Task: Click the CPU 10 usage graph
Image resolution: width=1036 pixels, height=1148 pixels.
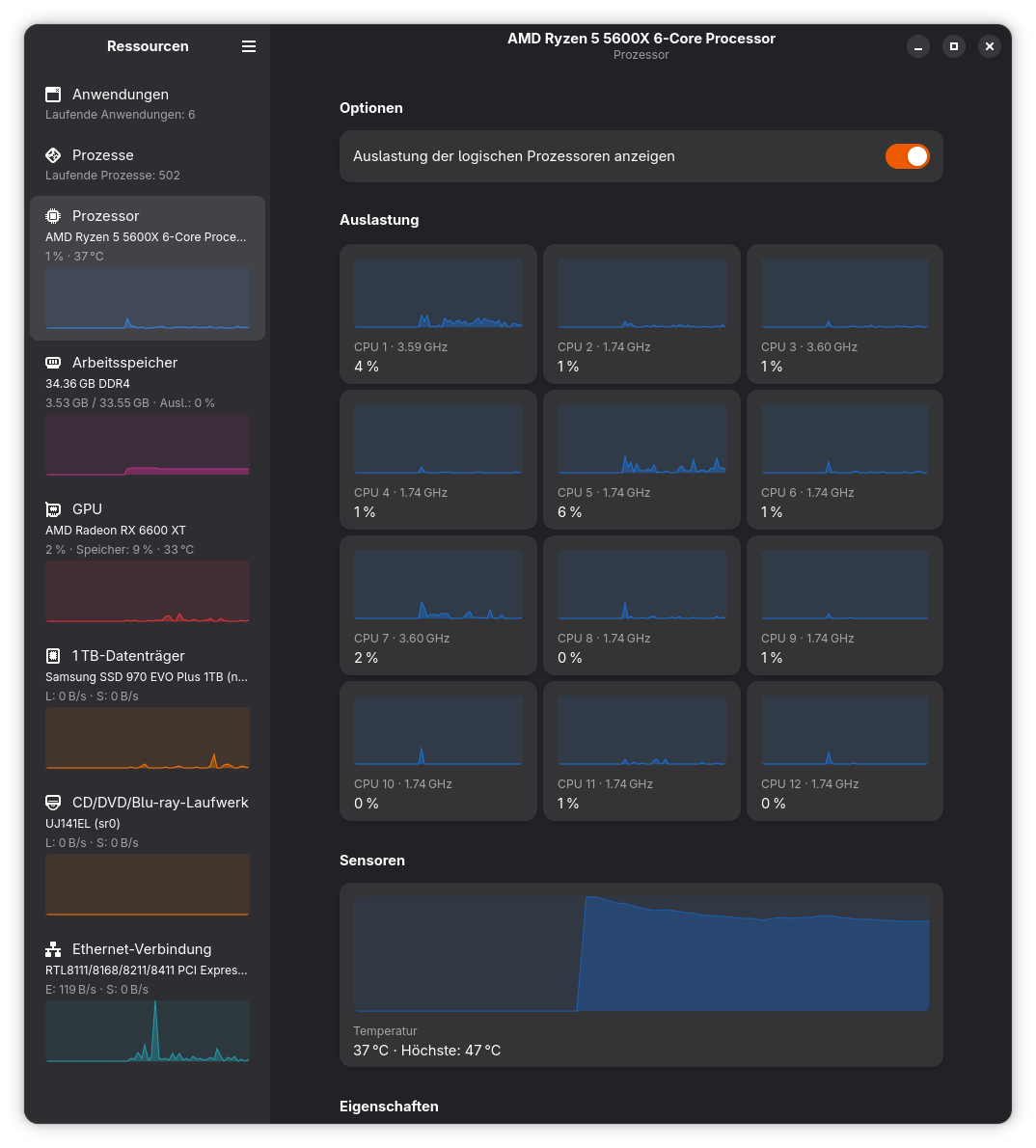Action: pos(438,730)
